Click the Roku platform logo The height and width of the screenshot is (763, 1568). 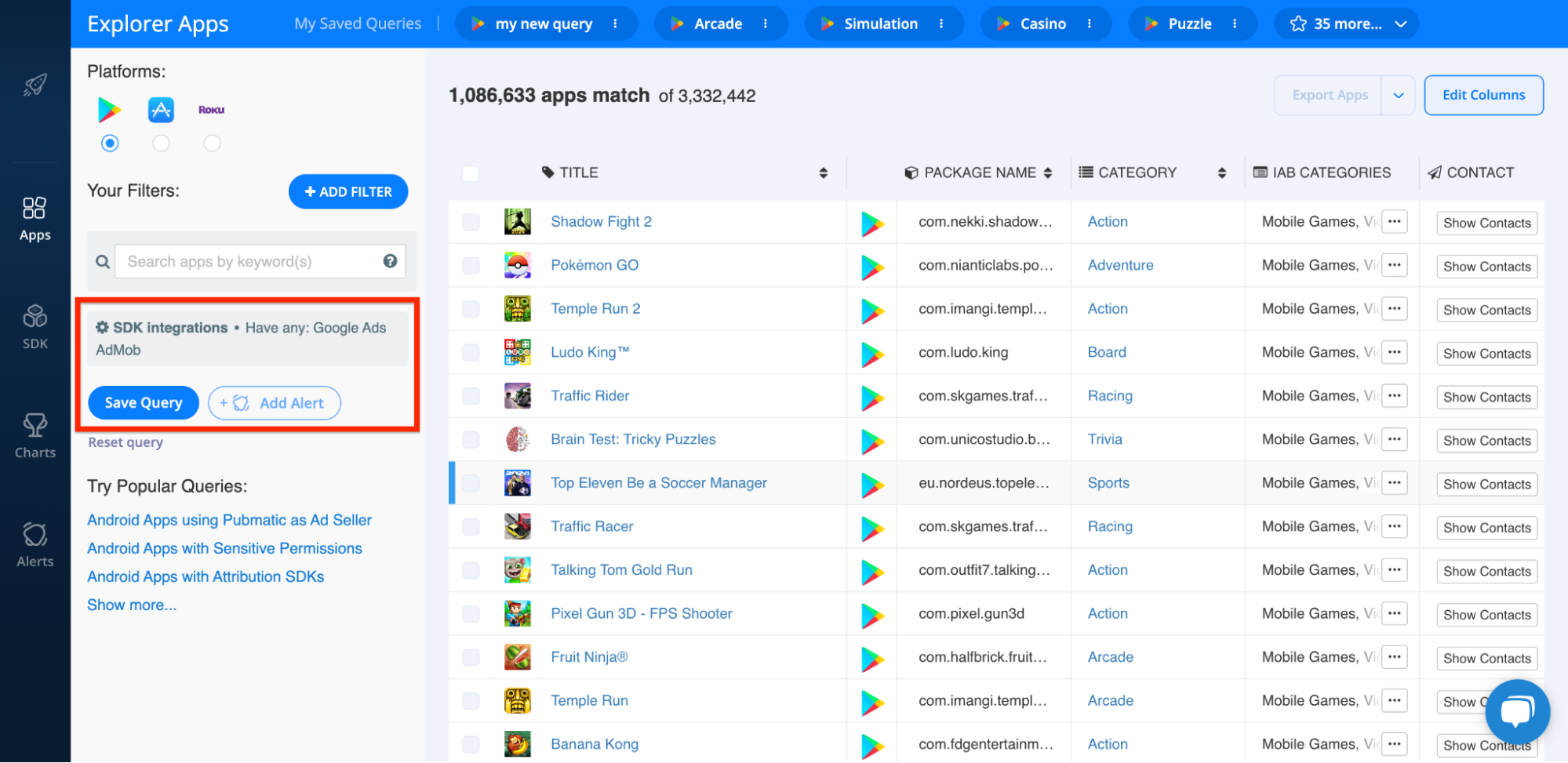pos(212,110)
